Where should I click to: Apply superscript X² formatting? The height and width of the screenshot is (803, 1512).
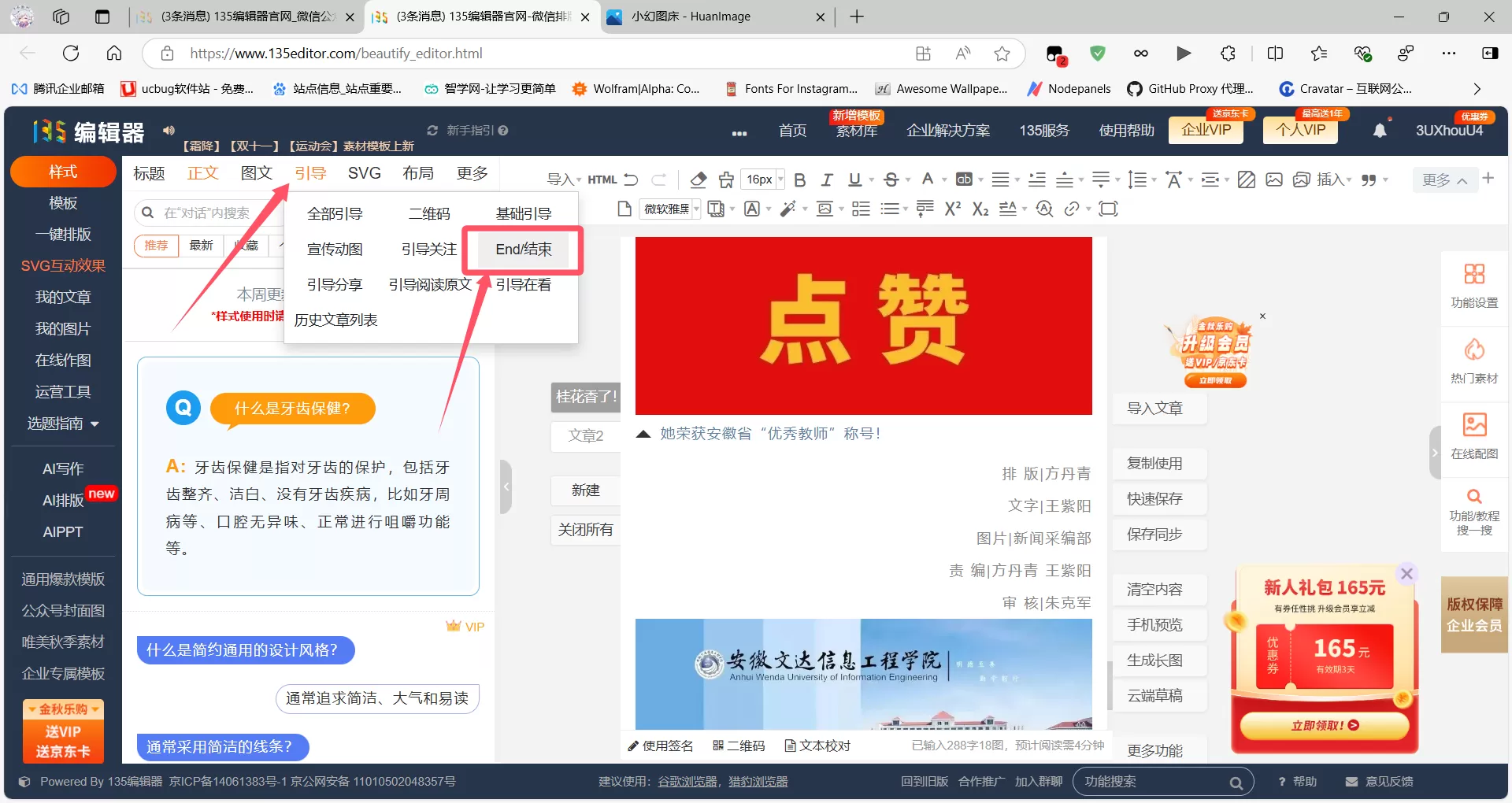tap(953, 209)
